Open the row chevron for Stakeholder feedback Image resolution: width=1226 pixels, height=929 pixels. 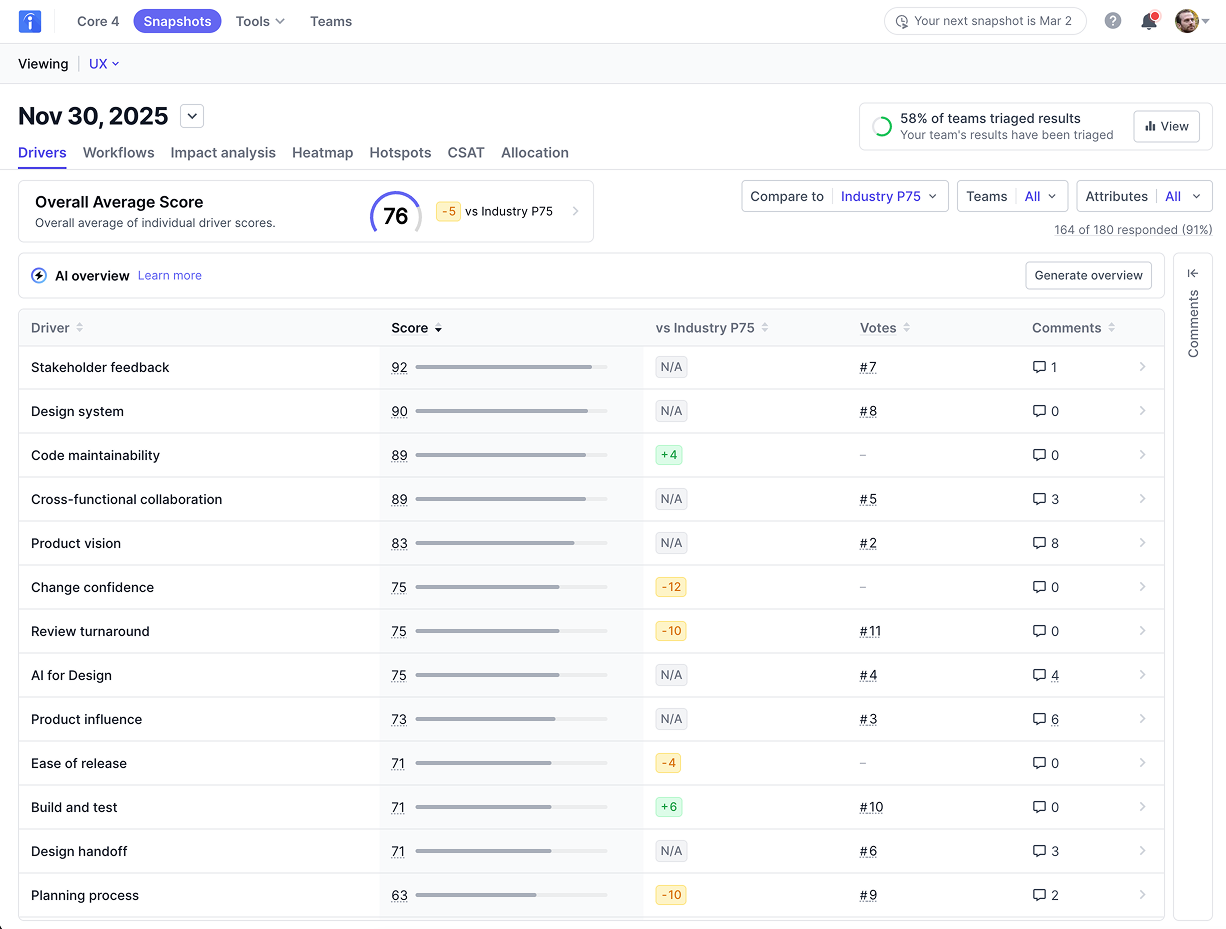coord(1143,367)
